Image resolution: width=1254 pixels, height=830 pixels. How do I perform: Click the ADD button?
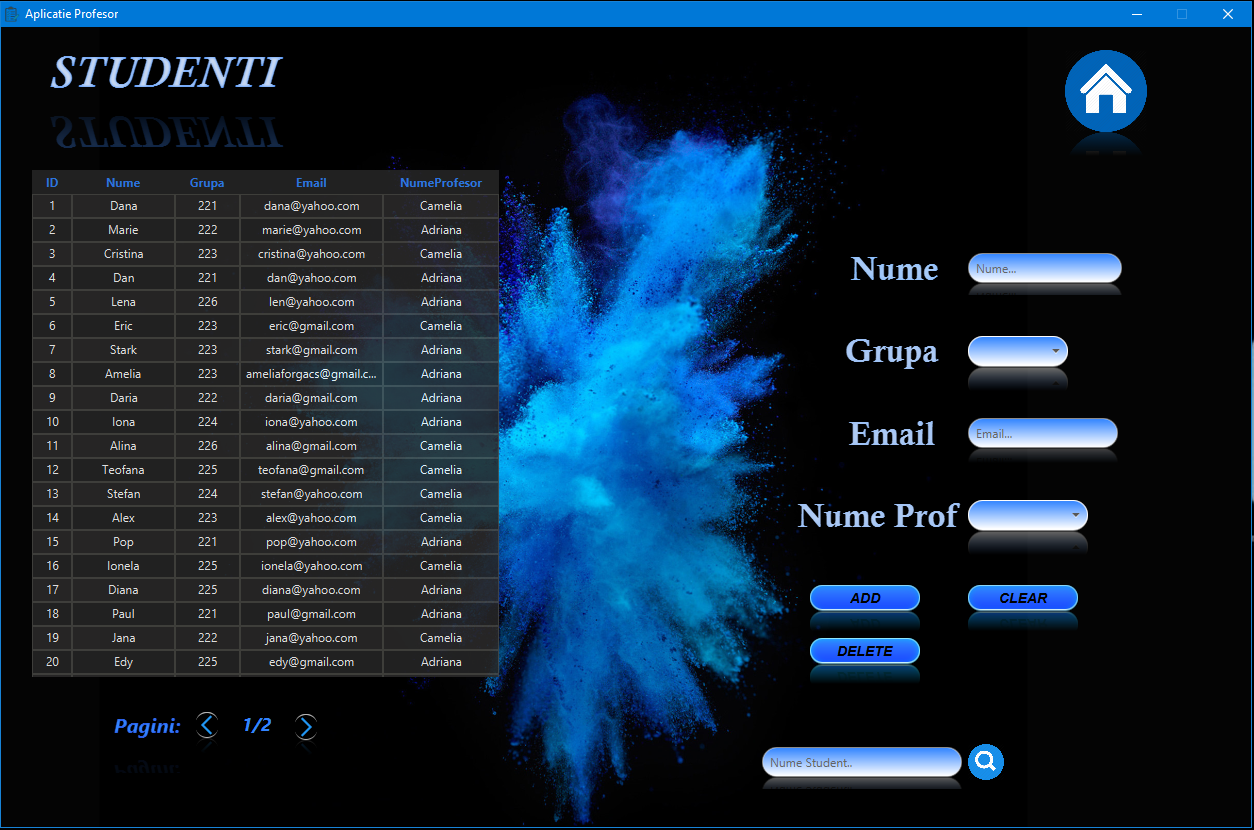(x=865, y=598)
